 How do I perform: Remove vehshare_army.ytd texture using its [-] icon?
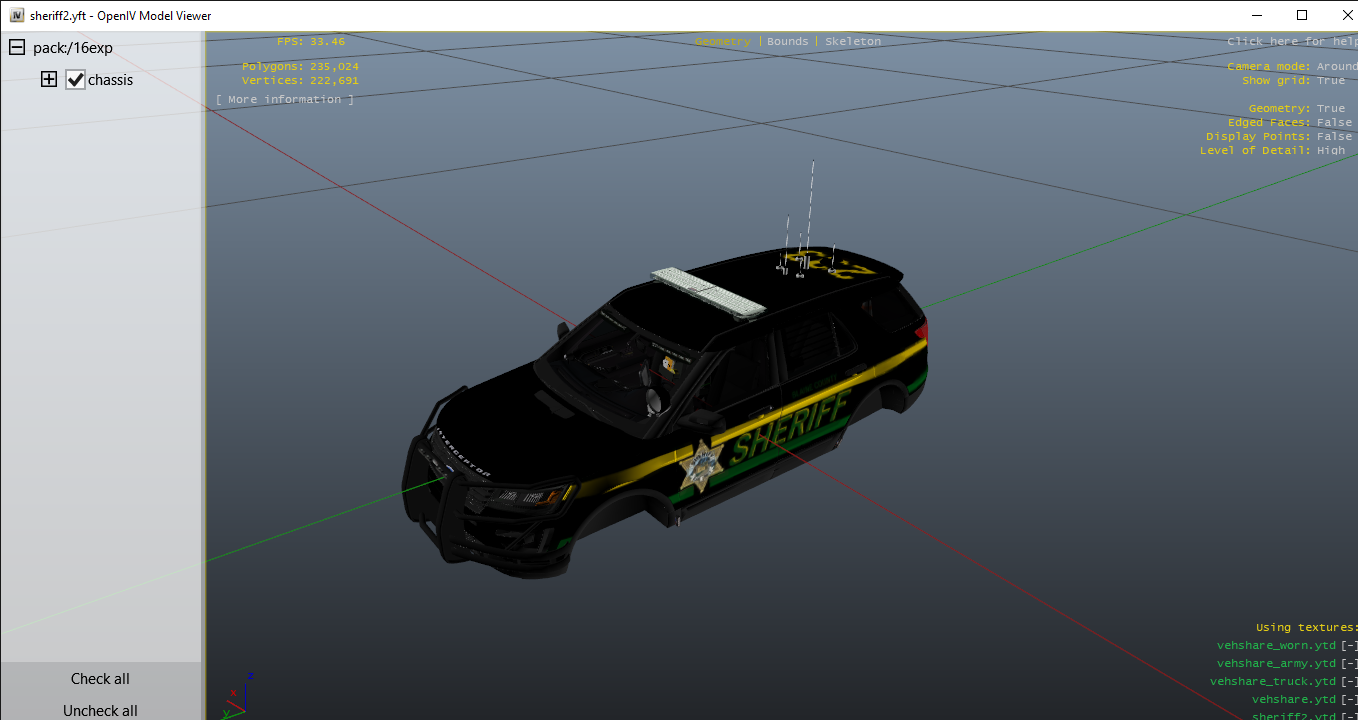click(1349, 664)
